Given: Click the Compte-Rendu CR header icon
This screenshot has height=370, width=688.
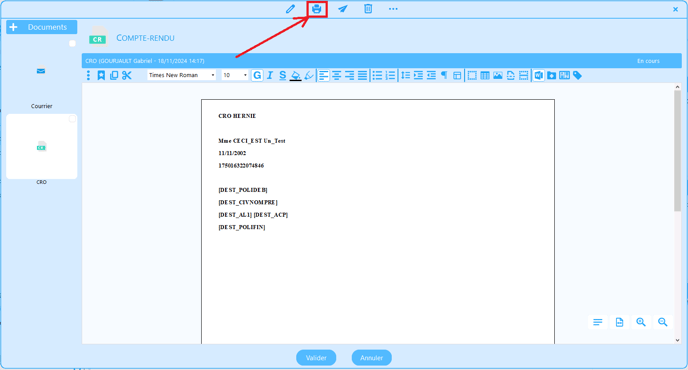Looking at the screenshot, I should [x=98, y=36].
